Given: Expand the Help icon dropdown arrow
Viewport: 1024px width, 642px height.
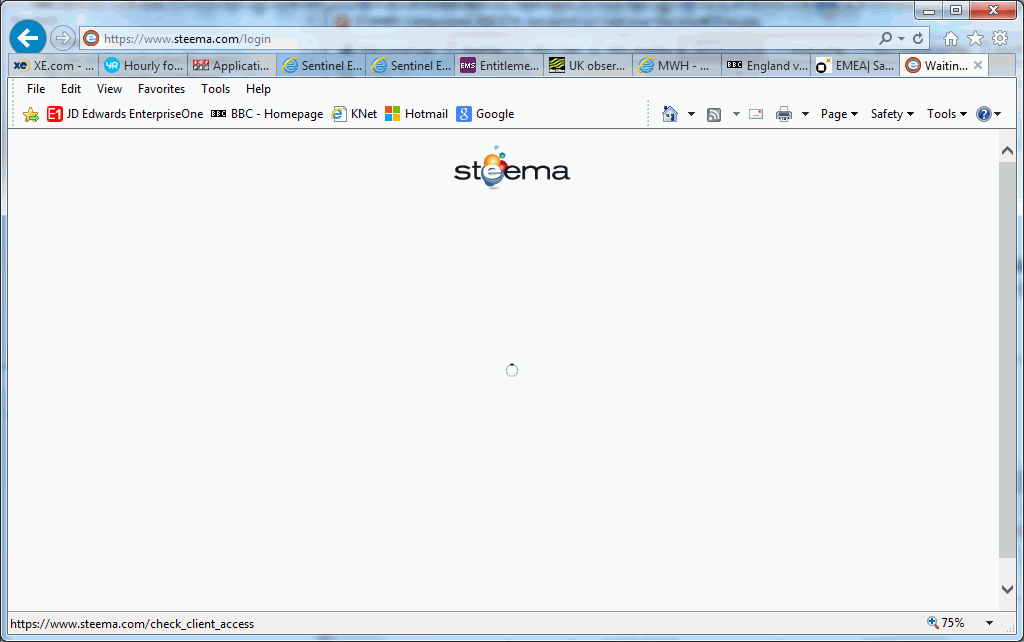Looking at the screenshot, I should click(x=997, y=114).
